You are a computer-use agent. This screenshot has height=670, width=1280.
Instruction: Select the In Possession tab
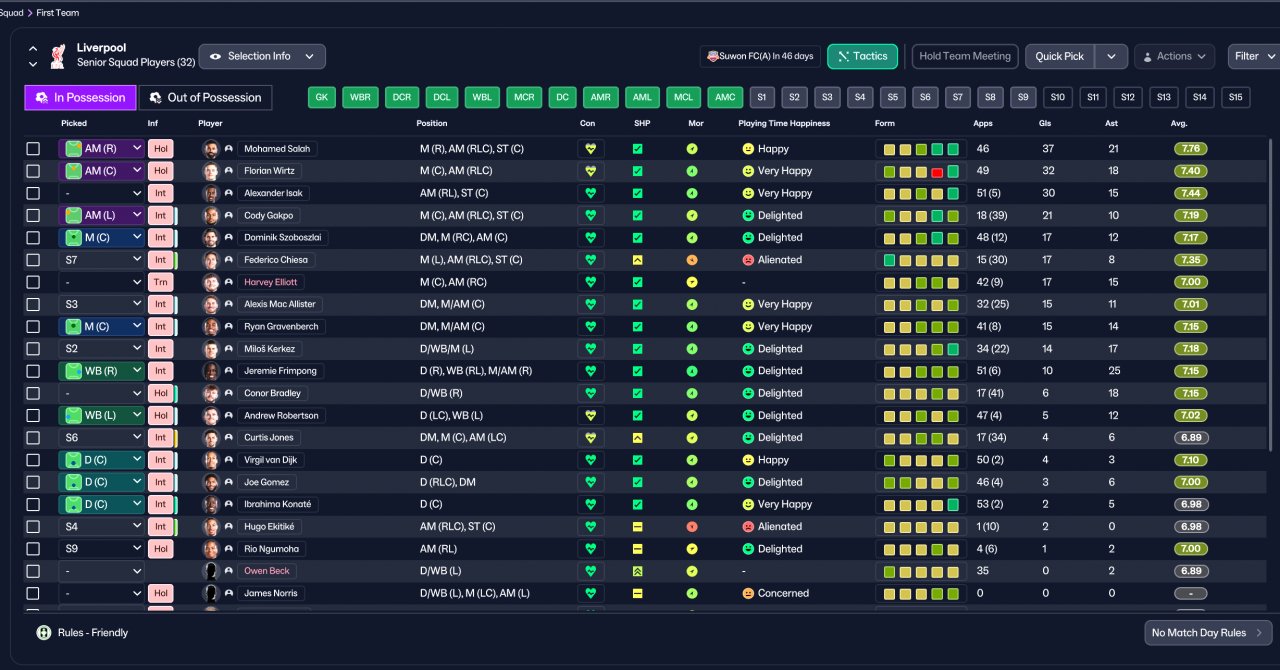tap(81, 97)
